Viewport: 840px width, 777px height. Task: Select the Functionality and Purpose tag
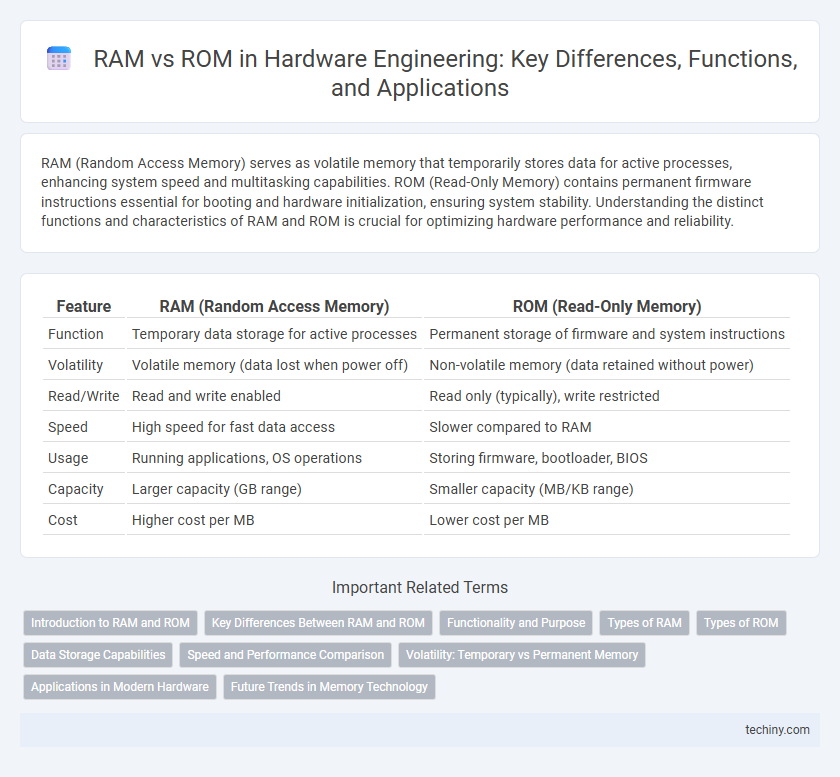pos(516,623)
